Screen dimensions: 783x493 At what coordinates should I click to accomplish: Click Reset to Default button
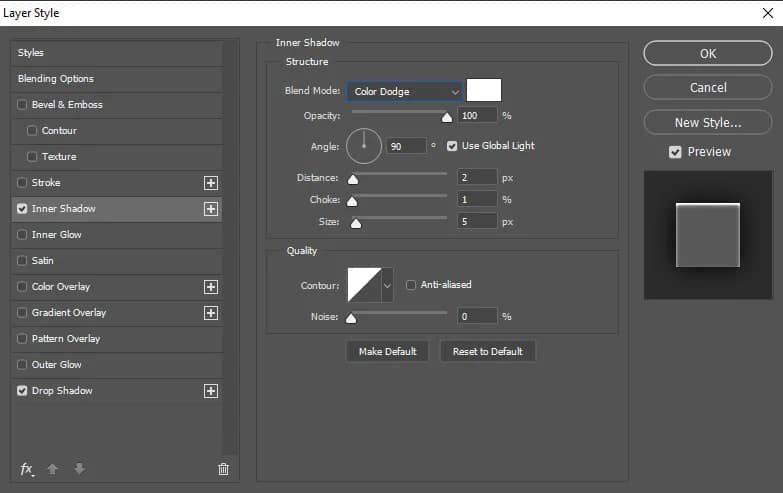point(487,351)
